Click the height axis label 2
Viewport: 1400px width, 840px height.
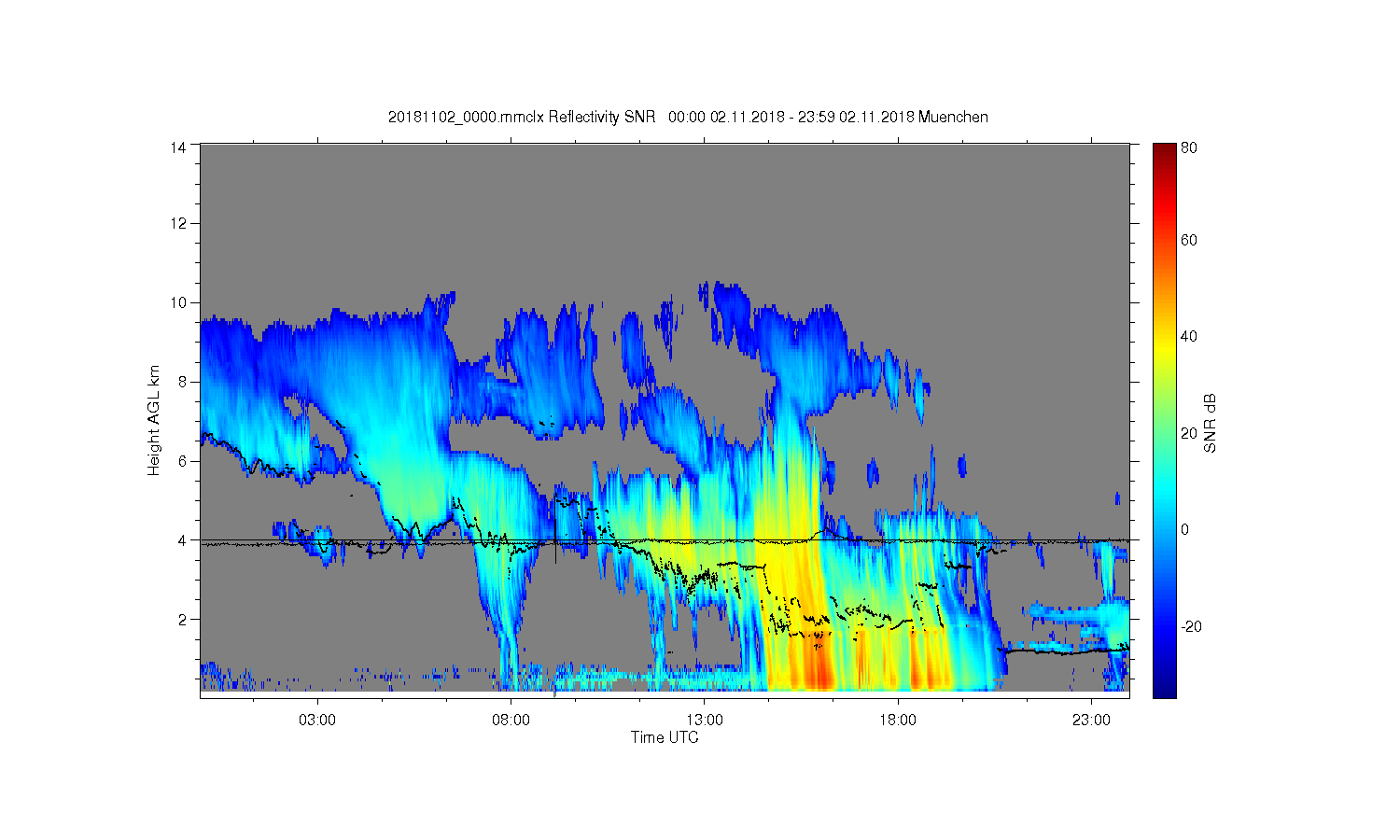pos(183,619)
